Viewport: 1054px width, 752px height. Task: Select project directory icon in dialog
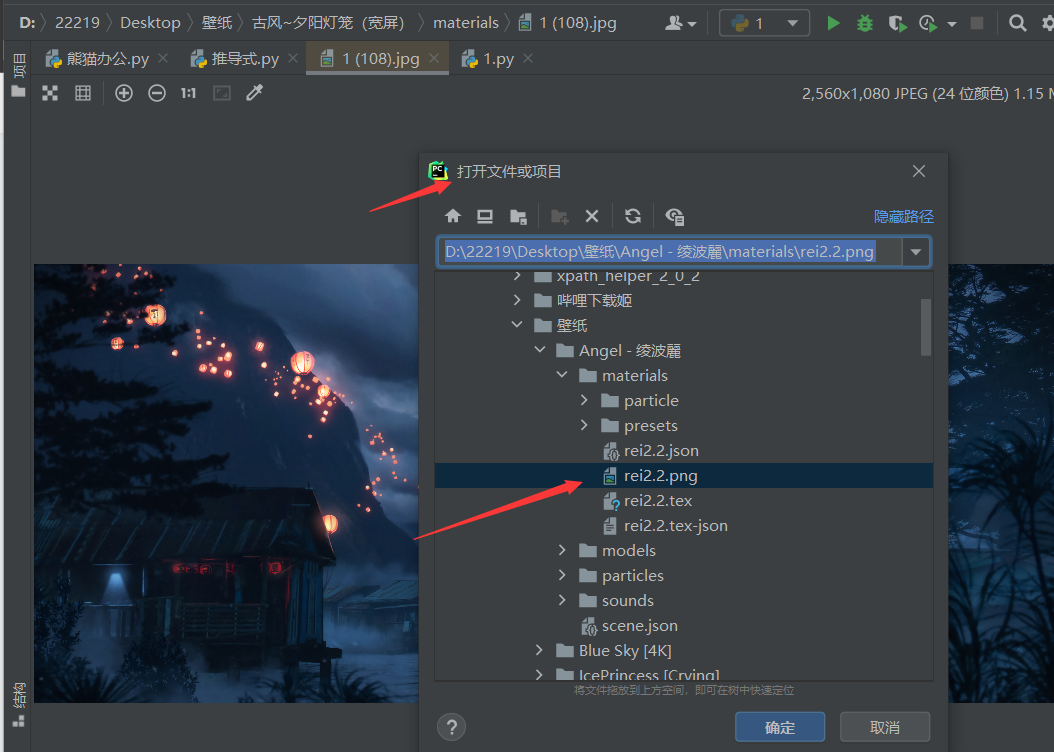point(518,216)
